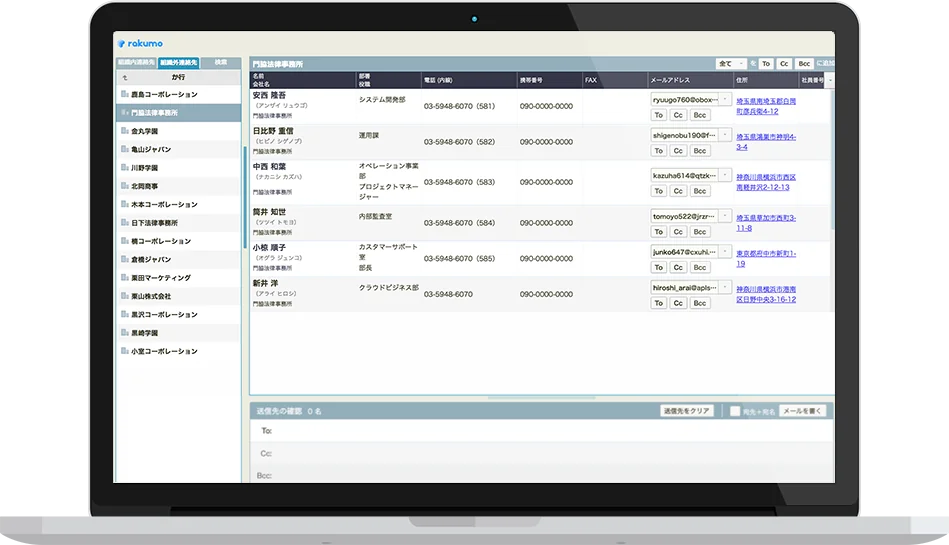Screen dimensions: 949x545
Task: Open the column selector dropdown after 社員番号
Action: pyautogui.click(x=830, y=80)
